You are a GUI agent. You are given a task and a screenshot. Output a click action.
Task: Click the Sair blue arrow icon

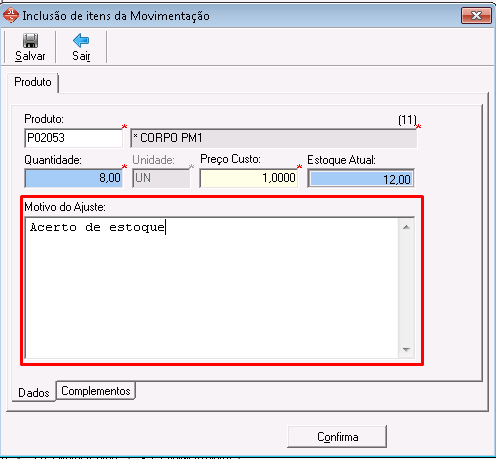click(x=81, y=41)
